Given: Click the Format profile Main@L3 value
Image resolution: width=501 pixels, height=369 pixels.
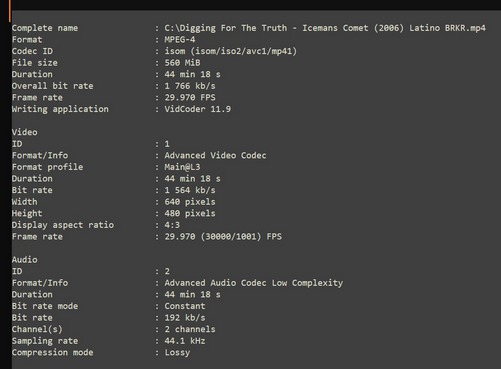Looking at the screenshot, I should [x=182, y=167].
